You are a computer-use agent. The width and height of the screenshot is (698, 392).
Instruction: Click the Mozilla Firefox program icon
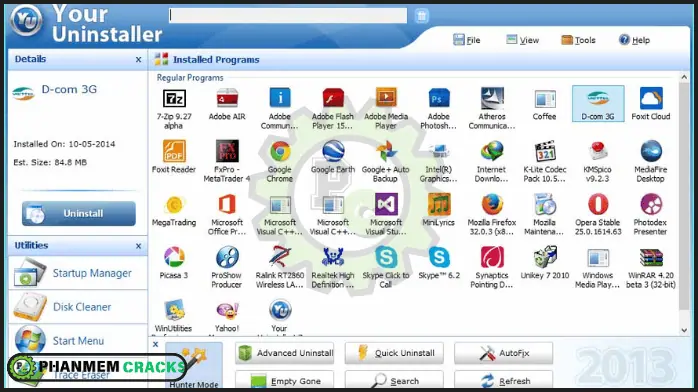(492, 205)
